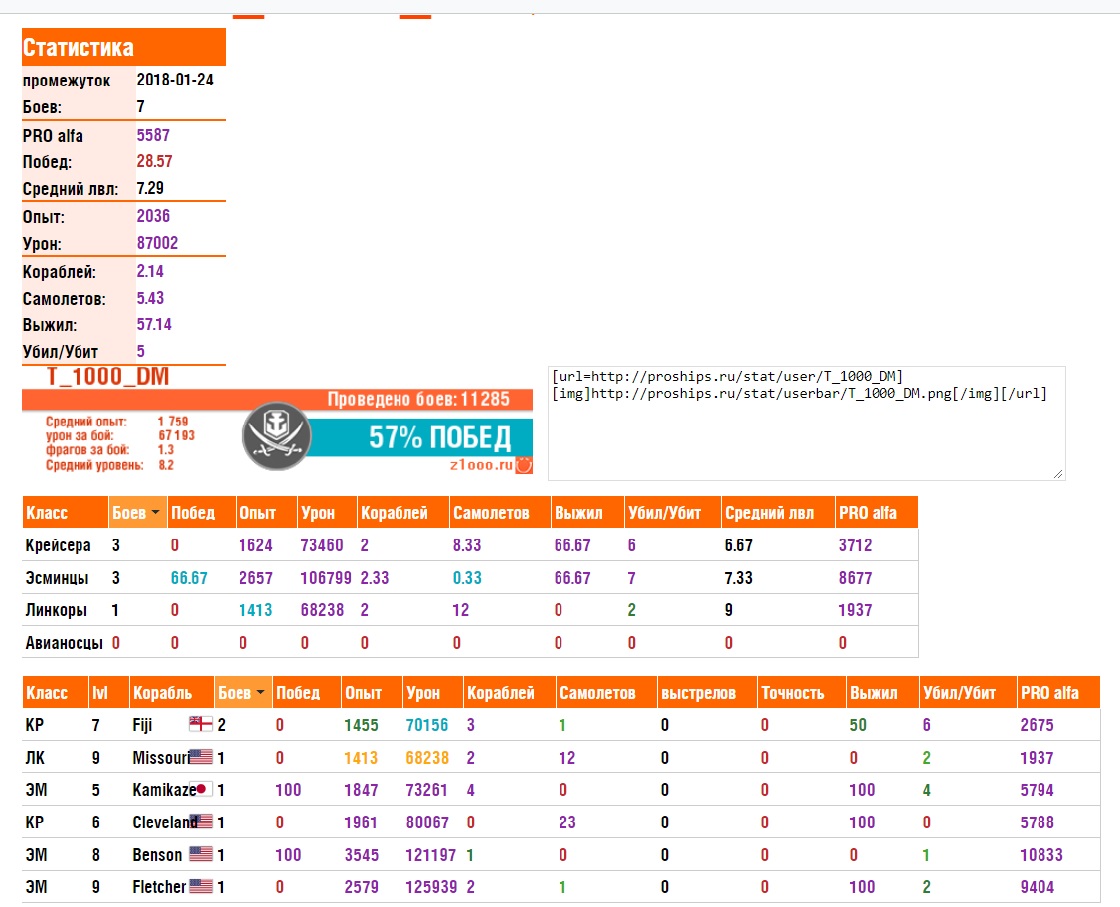Click the orange z1ooo.ru logo icon

(x=524, y=466)
